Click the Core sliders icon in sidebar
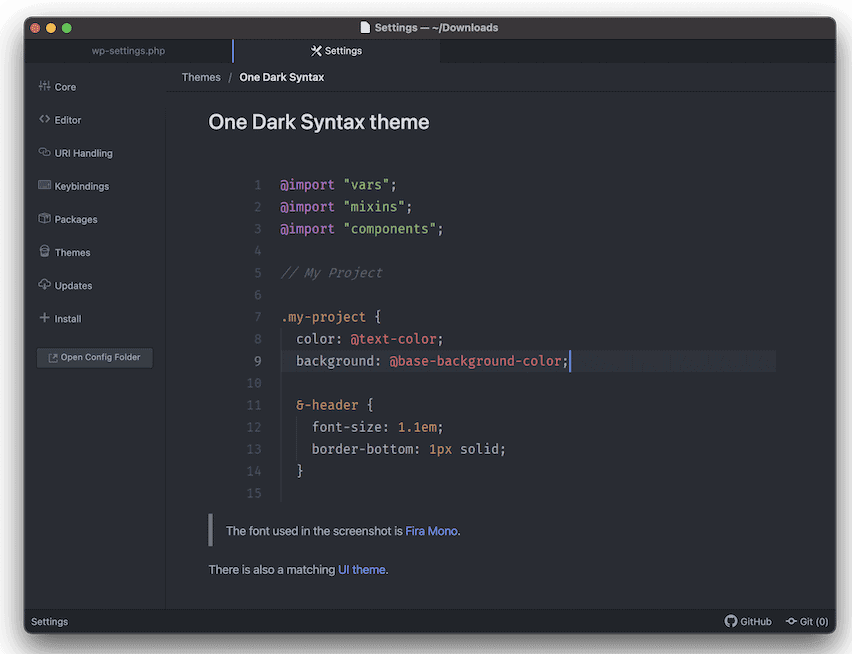The image size is (852, 654). 45,86
